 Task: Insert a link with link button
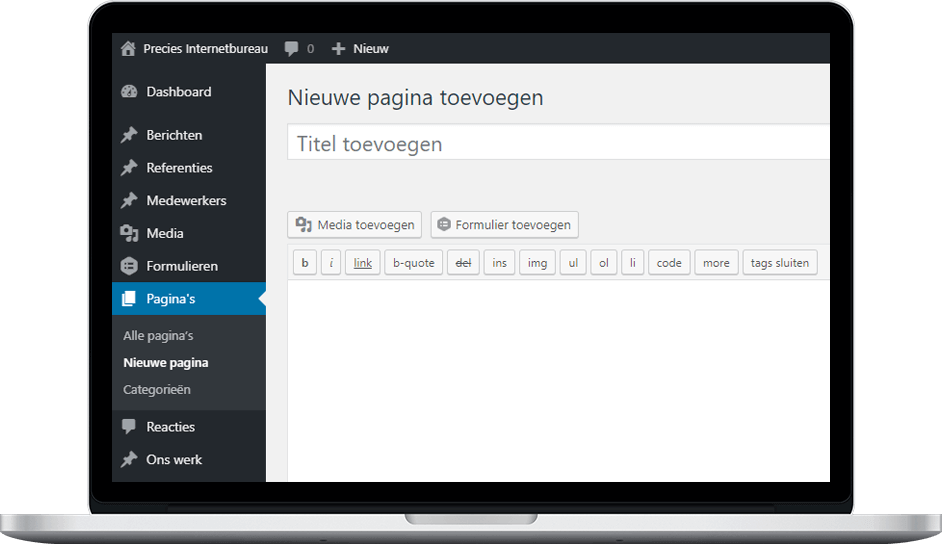[x=362, y=262]
